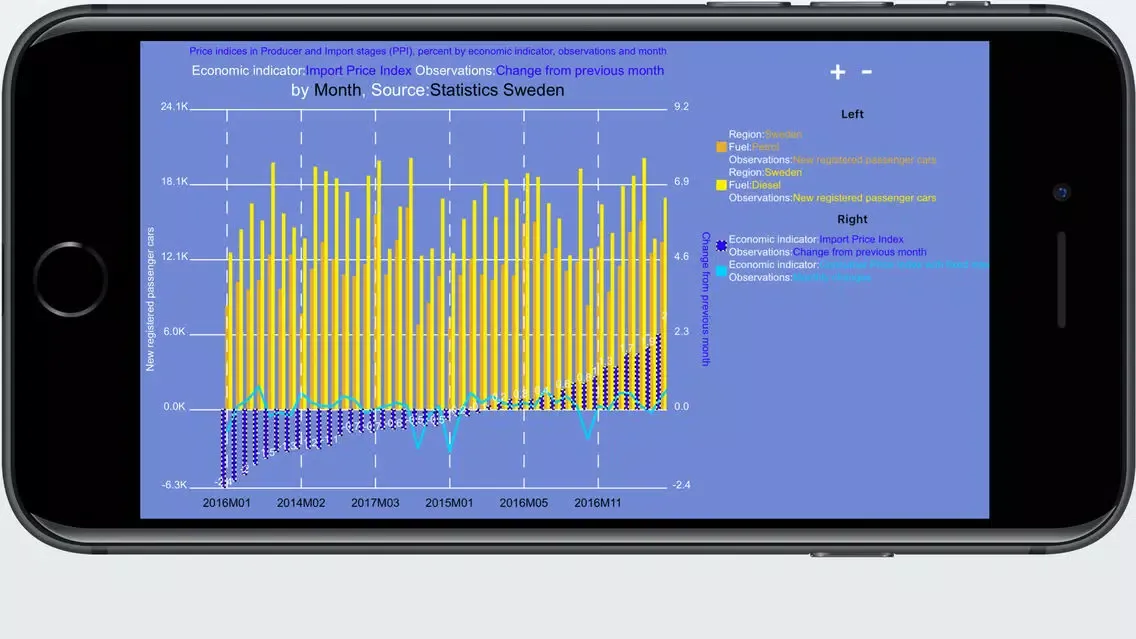Click the 4.6 right axis value

click(681, 256)
